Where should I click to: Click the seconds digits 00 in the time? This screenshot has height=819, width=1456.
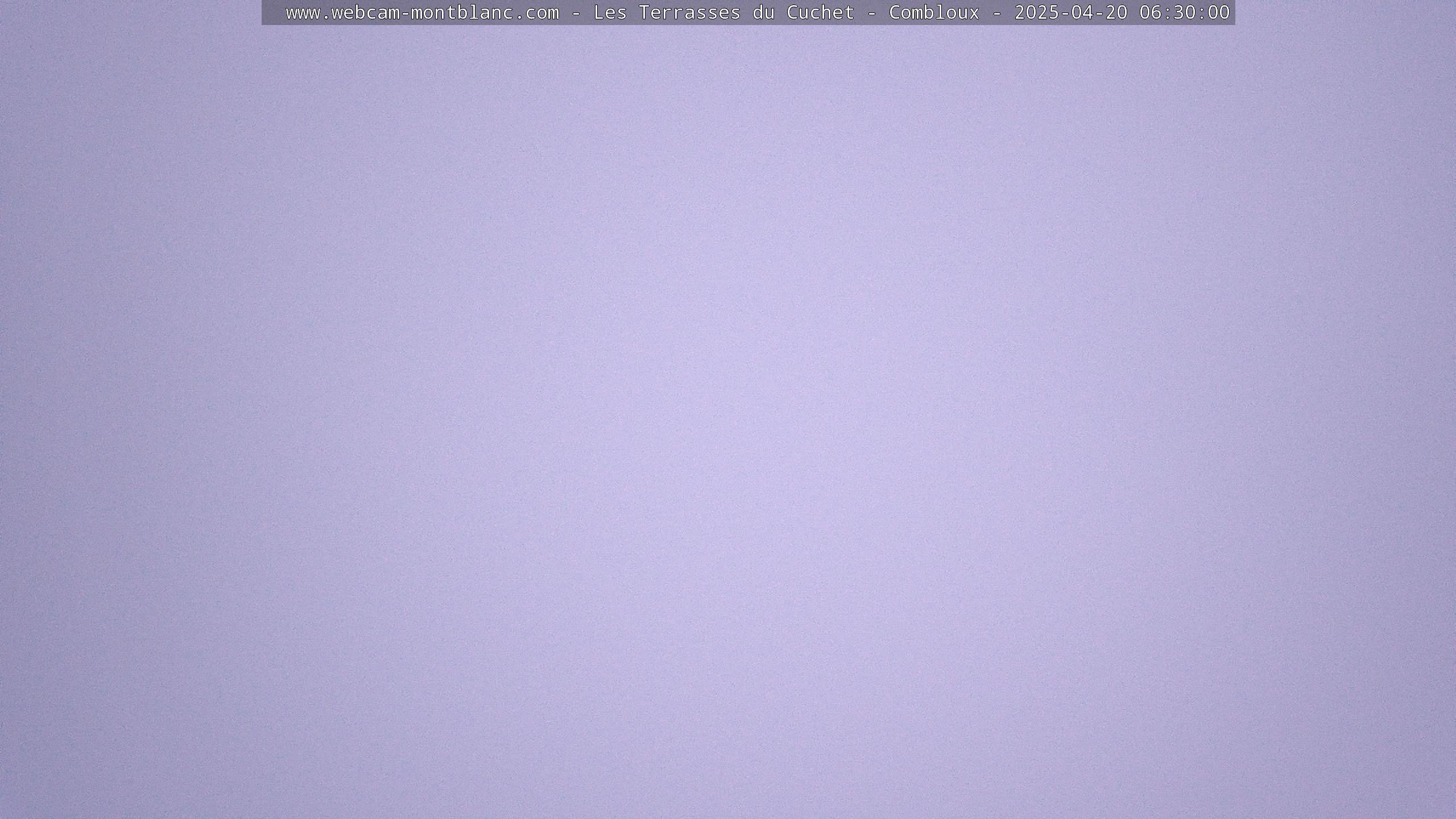(1218, 13)
